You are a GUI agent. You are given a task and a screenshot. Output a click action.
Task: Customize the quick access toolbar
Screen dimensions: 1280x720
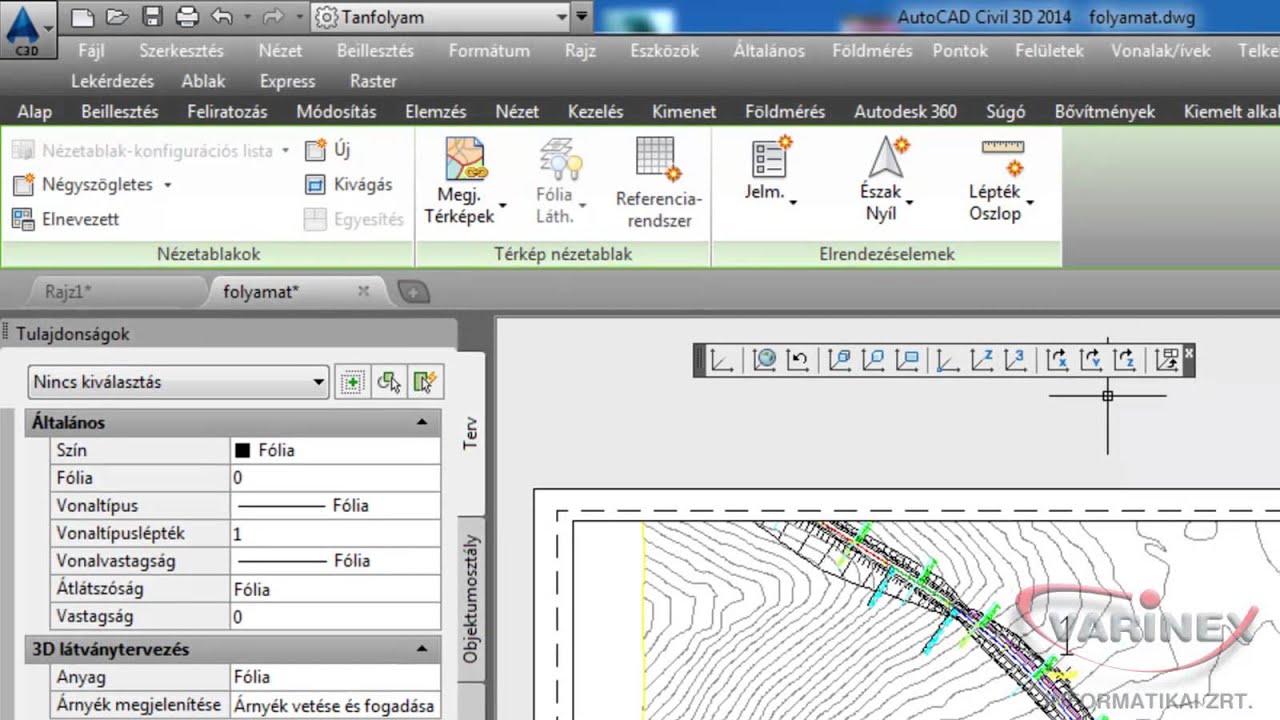pos(582,17)
